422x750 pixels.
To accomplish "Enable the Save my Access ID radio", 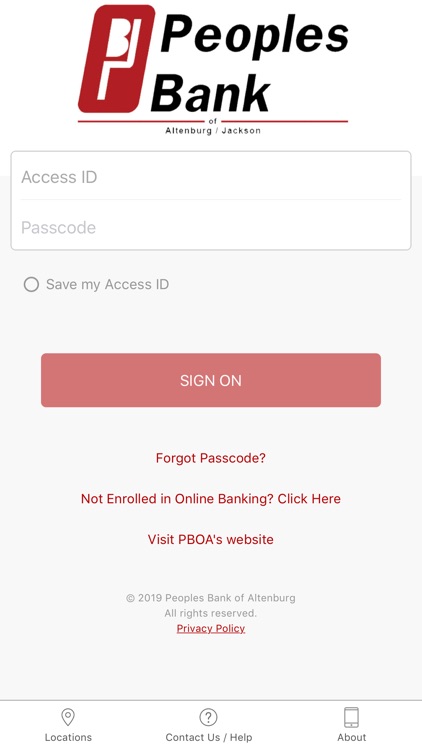I will click(32, 285).
